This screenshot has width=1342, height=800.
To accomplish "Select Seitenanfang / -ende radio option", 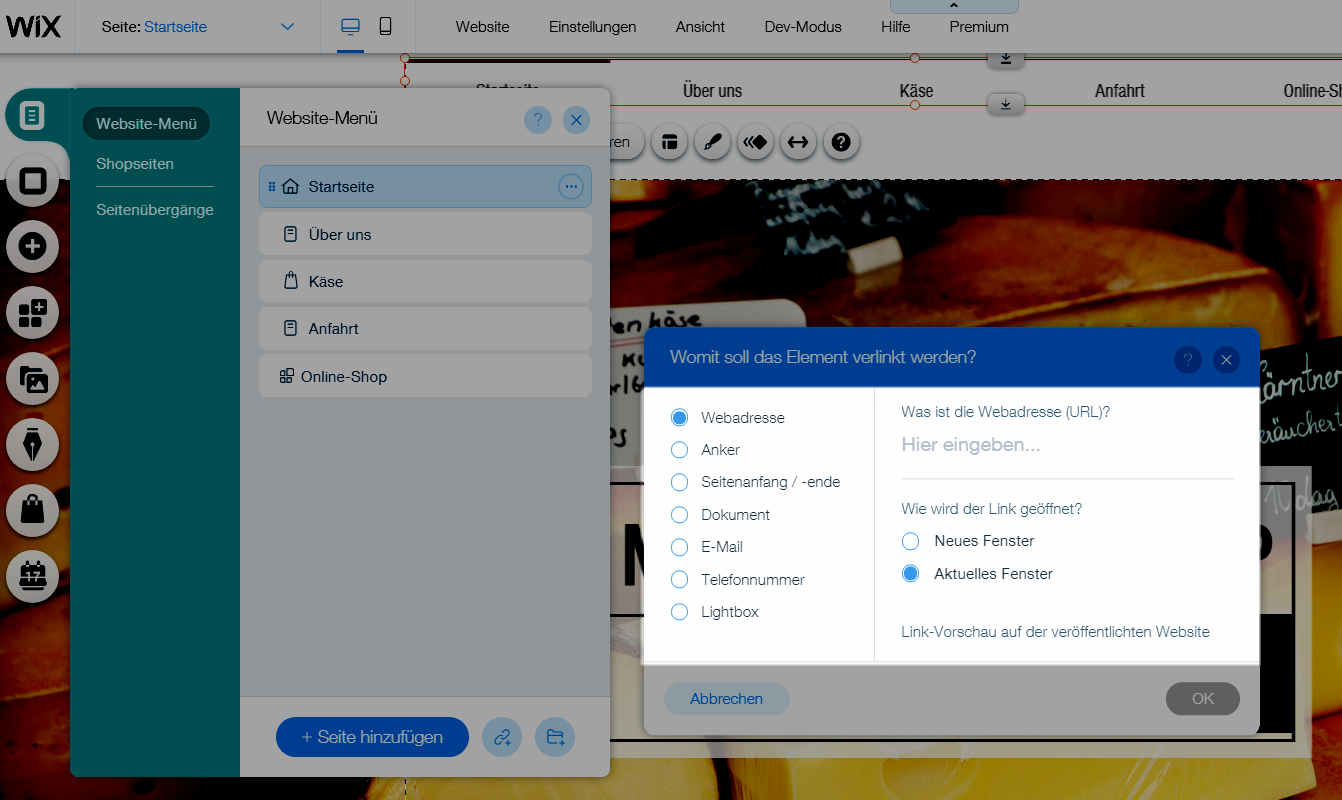I will click(680, 482).
